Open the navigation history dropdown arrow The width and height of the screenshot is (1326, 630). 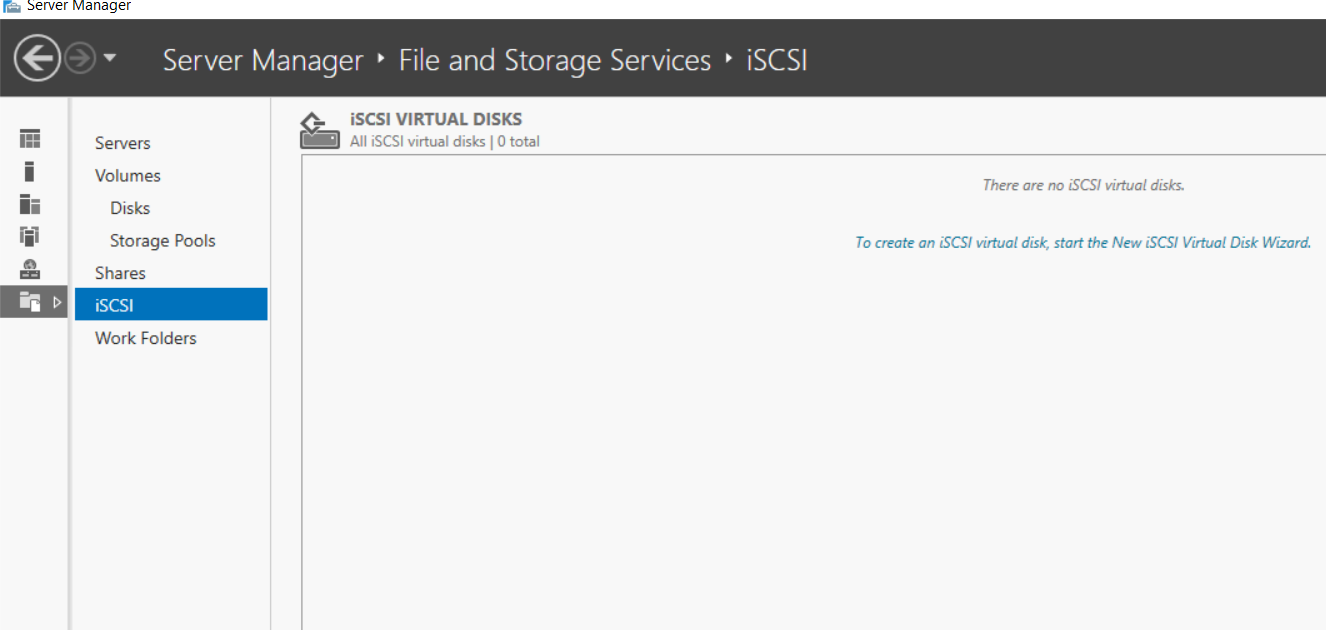110,59
